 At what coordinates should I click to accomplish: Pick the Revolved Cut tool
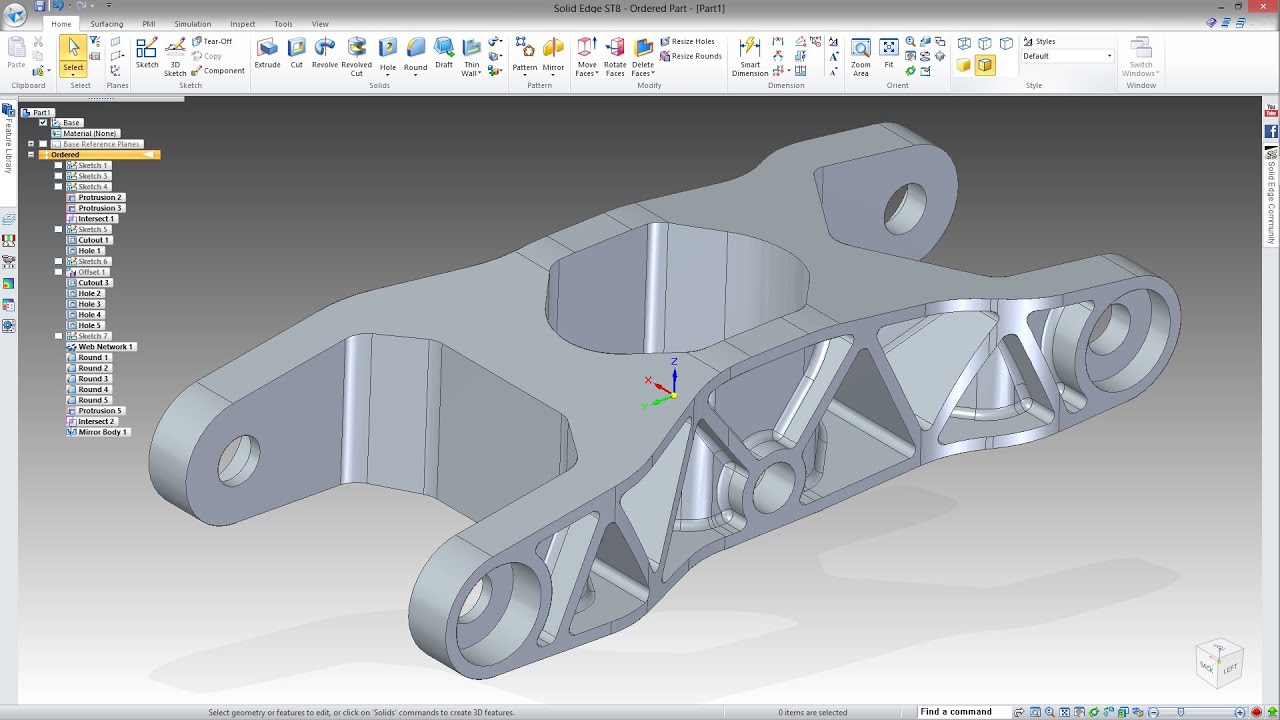coord(357,56)
